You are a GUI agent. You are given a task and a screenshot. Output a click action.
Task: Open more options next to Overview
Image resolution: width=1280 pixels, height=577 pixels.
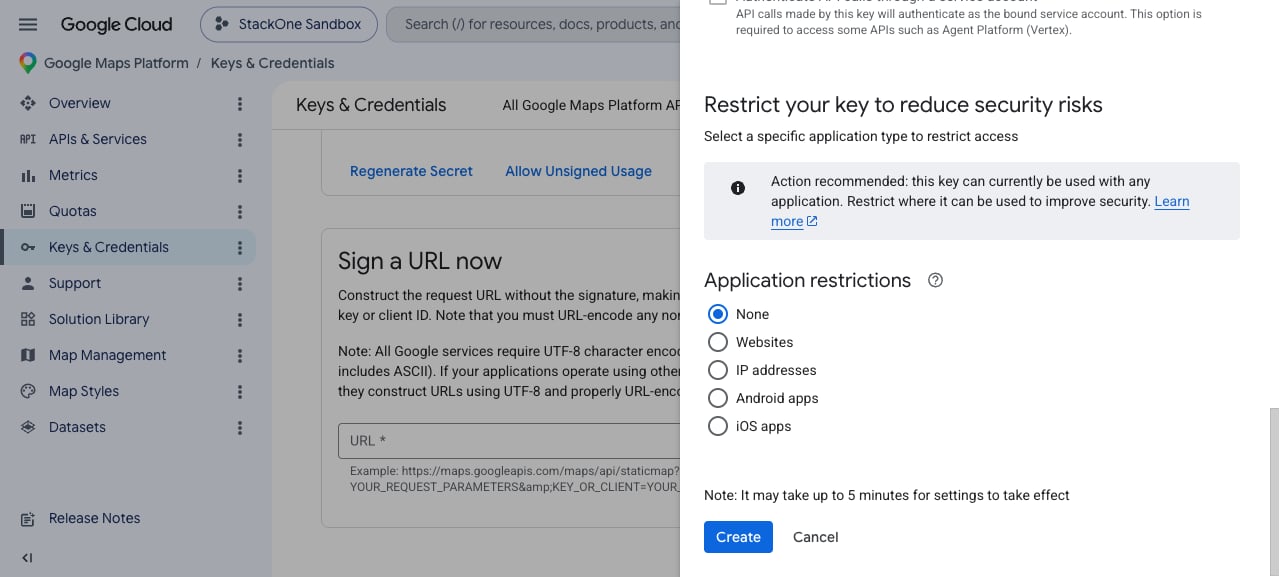point(240,103)
